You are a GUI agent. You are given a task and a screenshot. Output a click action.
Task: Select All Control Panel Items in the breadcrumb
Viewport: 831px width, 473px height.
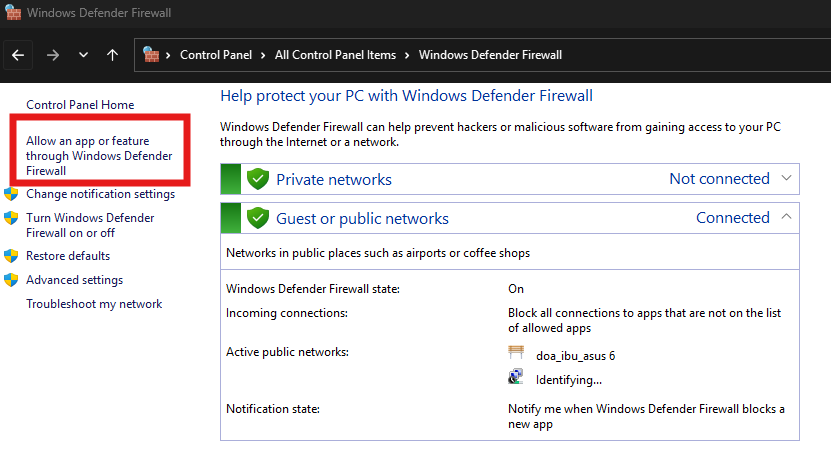[335, 55]
